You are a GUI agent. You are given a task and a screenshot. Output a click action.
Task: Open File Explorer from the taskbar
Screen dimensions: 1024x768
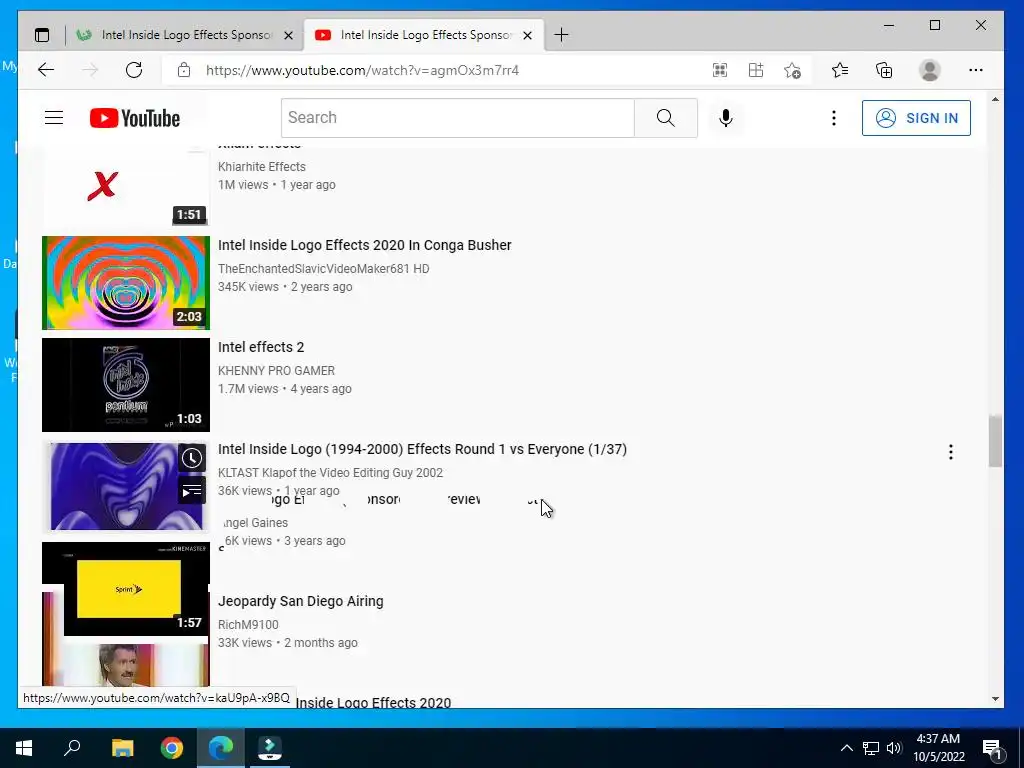click(122, 748)
